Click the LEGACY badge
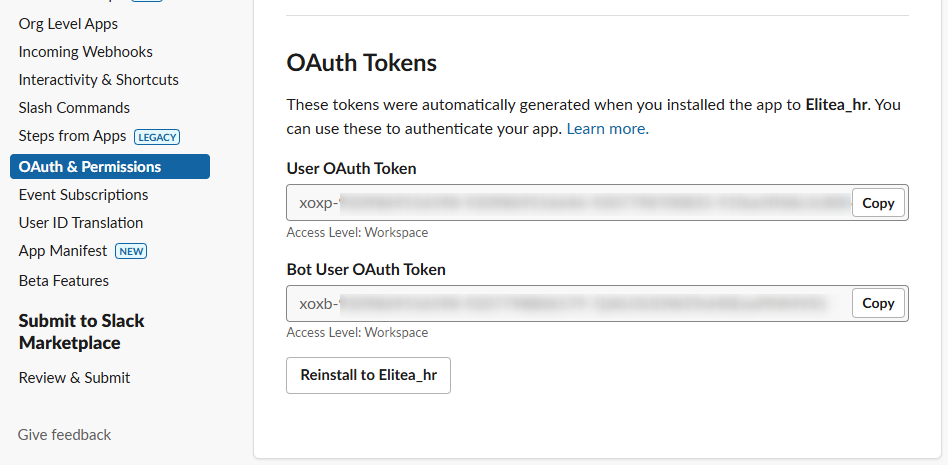 click(x=157, y=137)
